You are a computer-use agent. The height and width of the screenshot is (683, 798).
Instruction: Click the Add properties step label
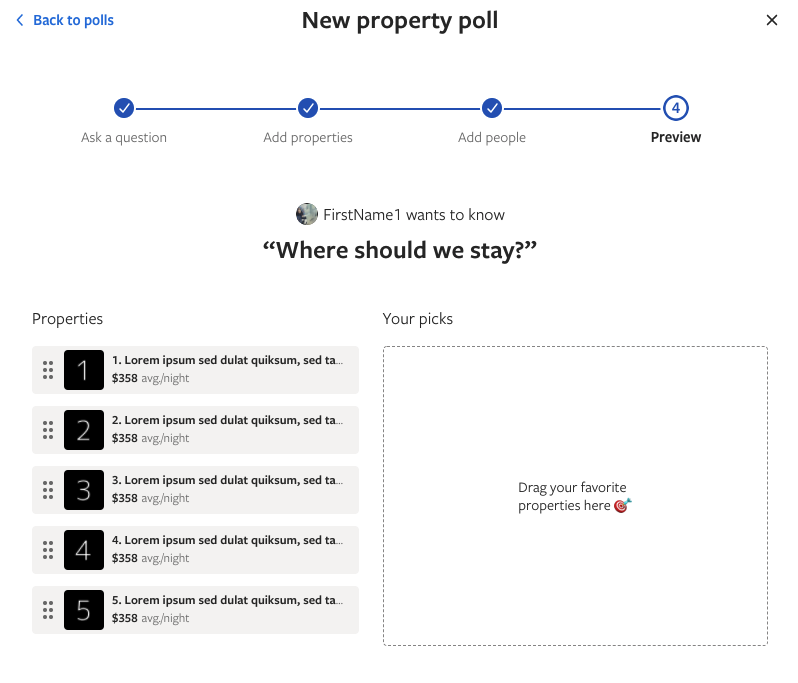308,137
